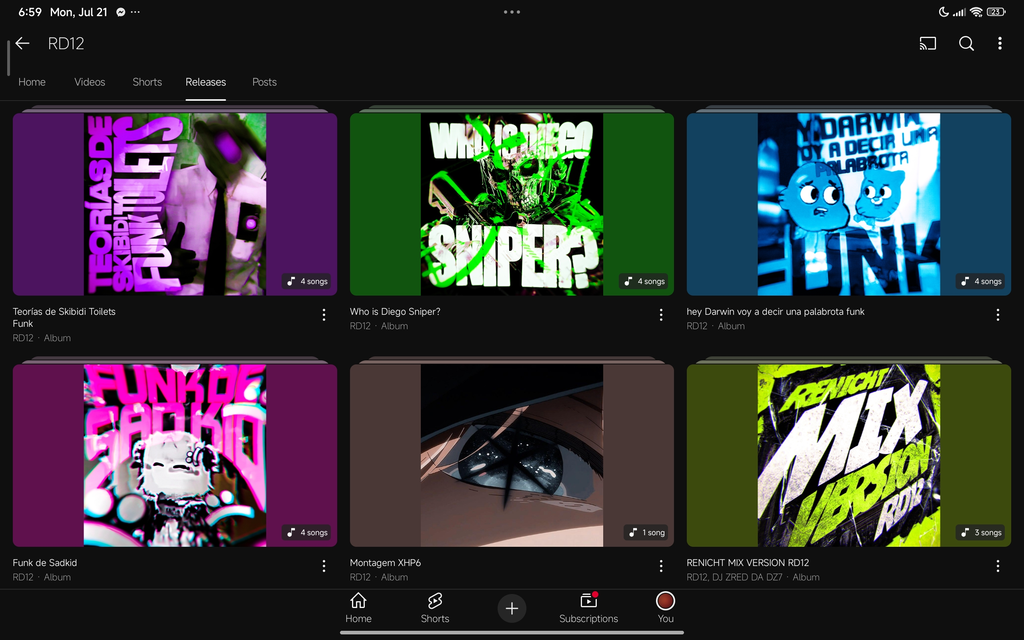This screenshot has height=640, width=1024.
Task: Tap the bottom gesture navigation bar
Action: pos(512,632)
